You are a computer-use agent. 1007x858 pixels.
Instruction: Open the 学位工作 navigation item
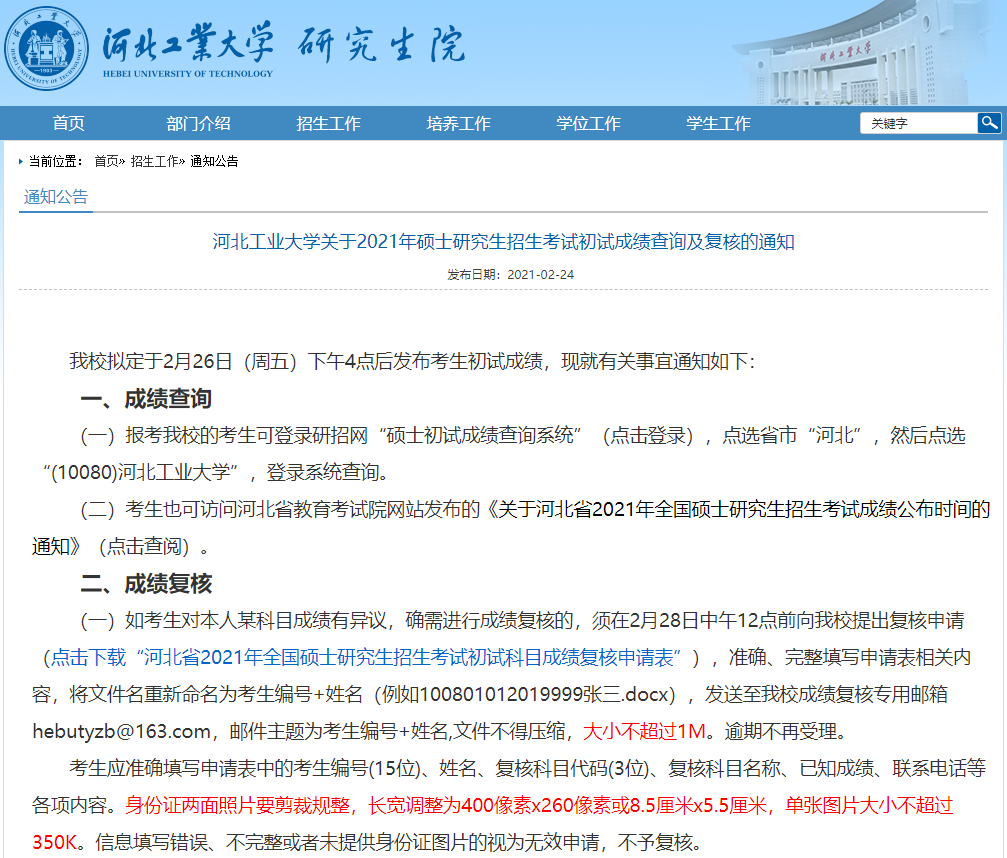(588, 124)
